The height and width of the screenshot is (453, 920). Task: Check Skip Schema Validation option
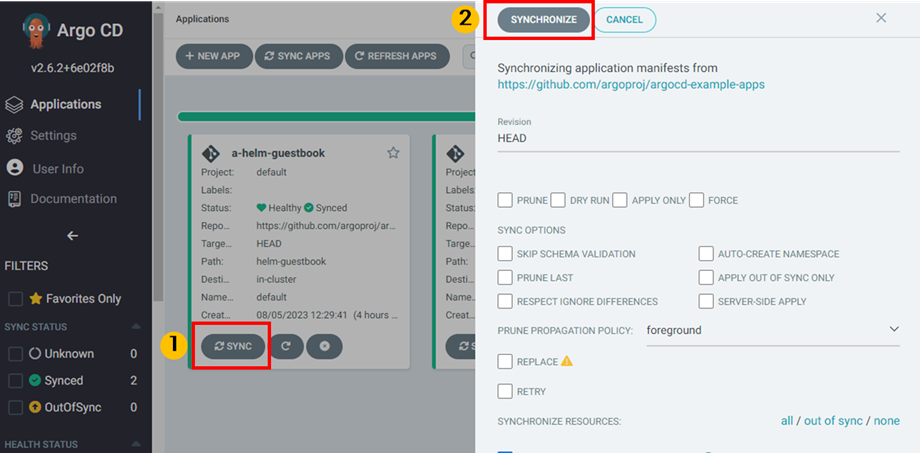(x=505, y=253)
